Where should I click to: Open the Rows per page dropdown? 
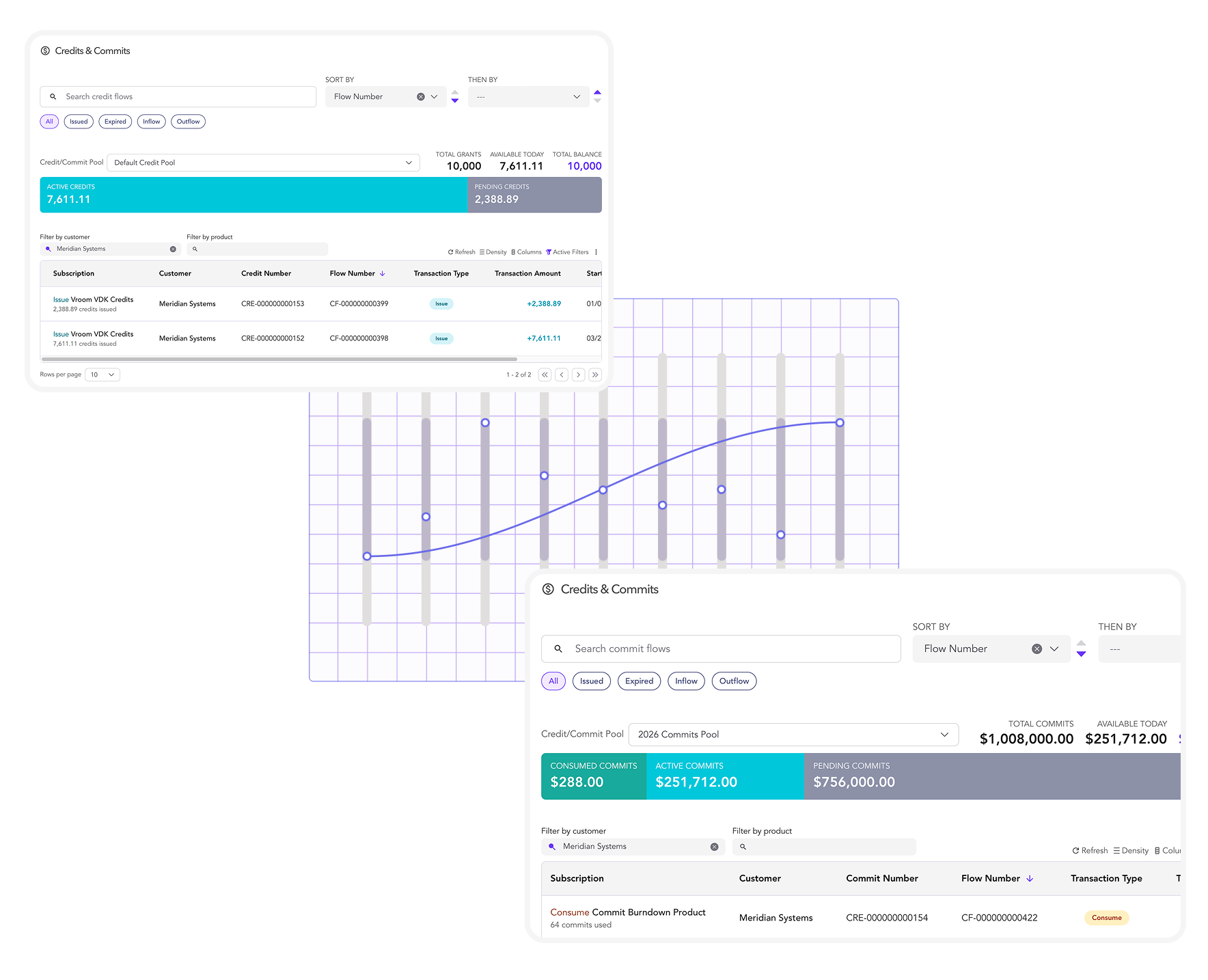102,375
